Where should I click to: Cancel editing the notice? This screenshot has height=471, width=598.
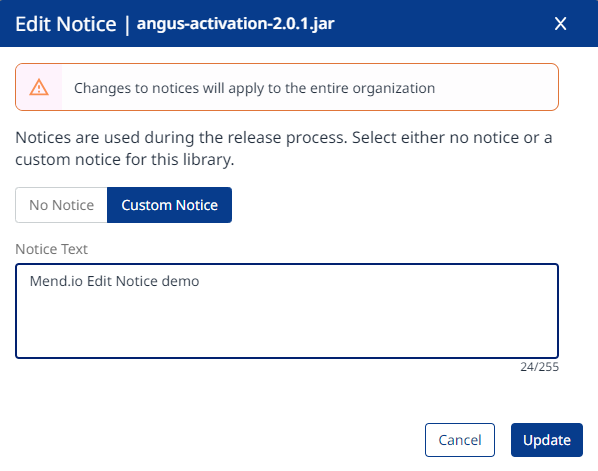point(460,440)
